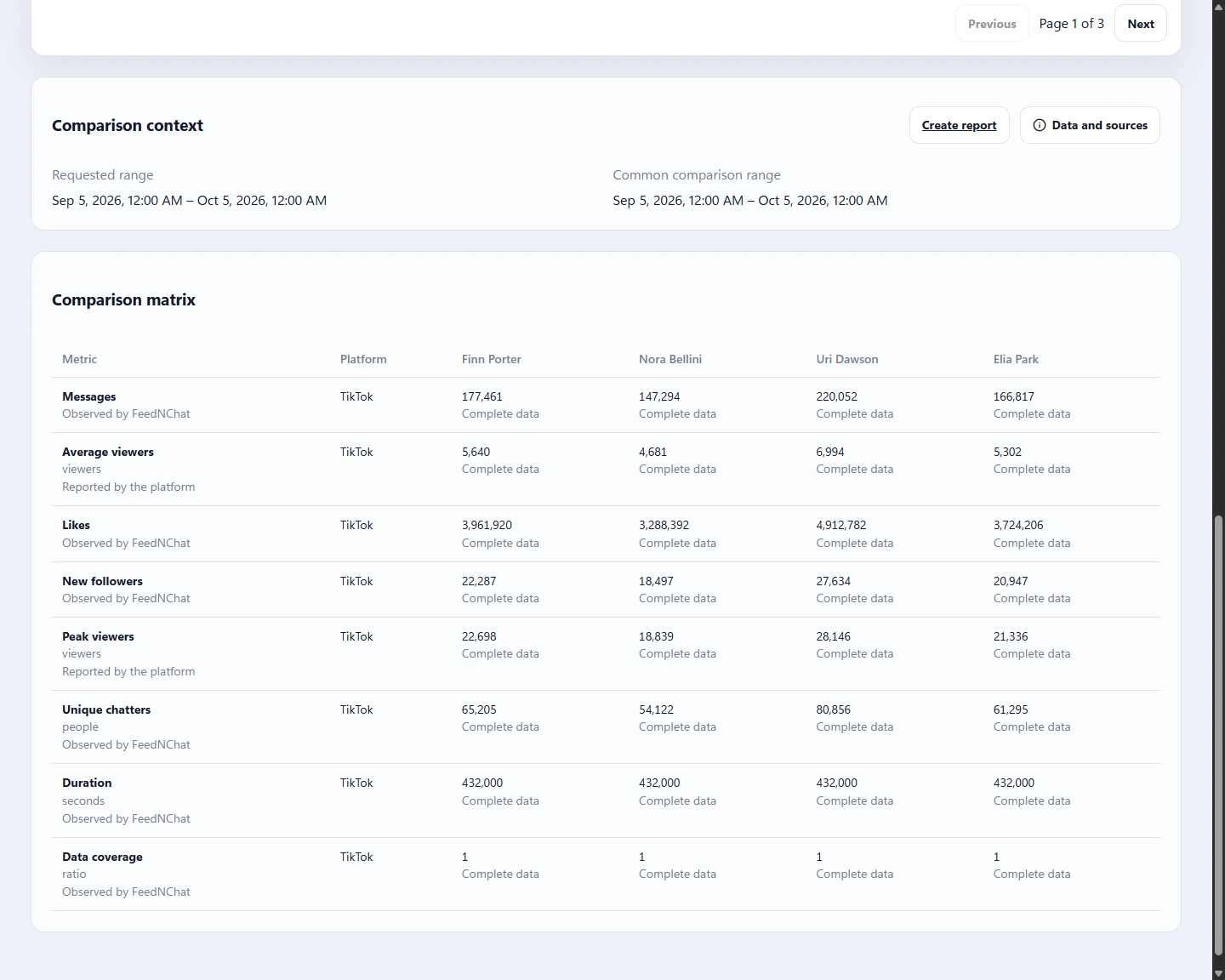The image size is (1225, 980).
Task: Click the Peak viewers metric label
Action: click(x=98, y=636)
